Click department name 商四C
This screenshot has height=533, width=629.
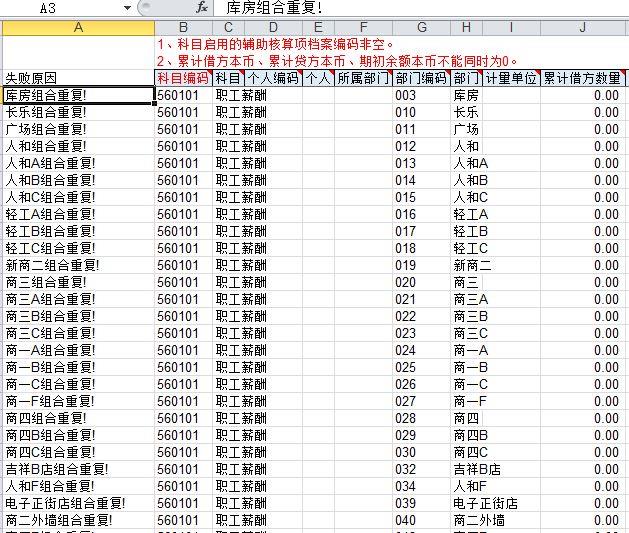(471, 452)
